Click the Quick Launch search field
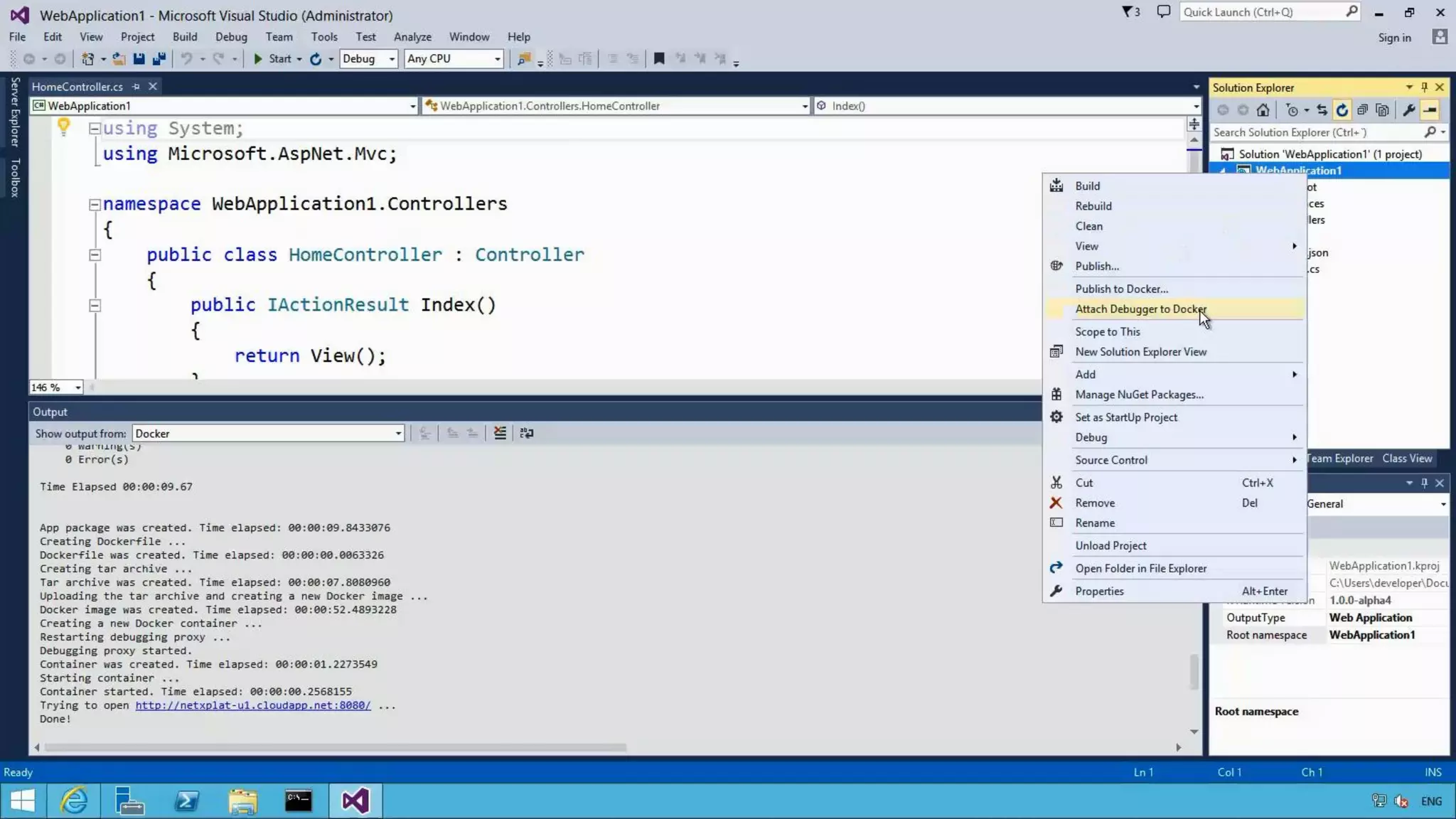Image resolution: width=1456 pixels, height=819 pixels. (x=1270, y=12)
